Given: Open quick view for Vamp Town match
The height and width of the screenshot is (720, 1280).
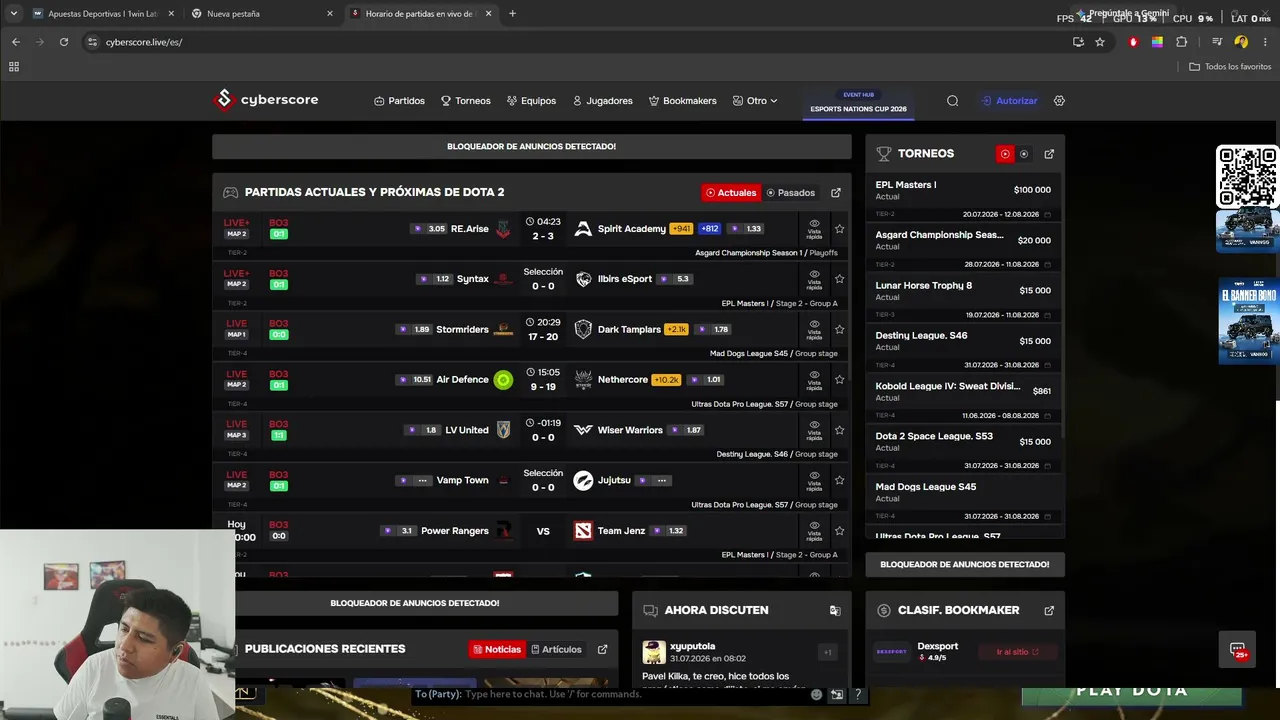Looking at the screenshot, I should tap(814, 480).
